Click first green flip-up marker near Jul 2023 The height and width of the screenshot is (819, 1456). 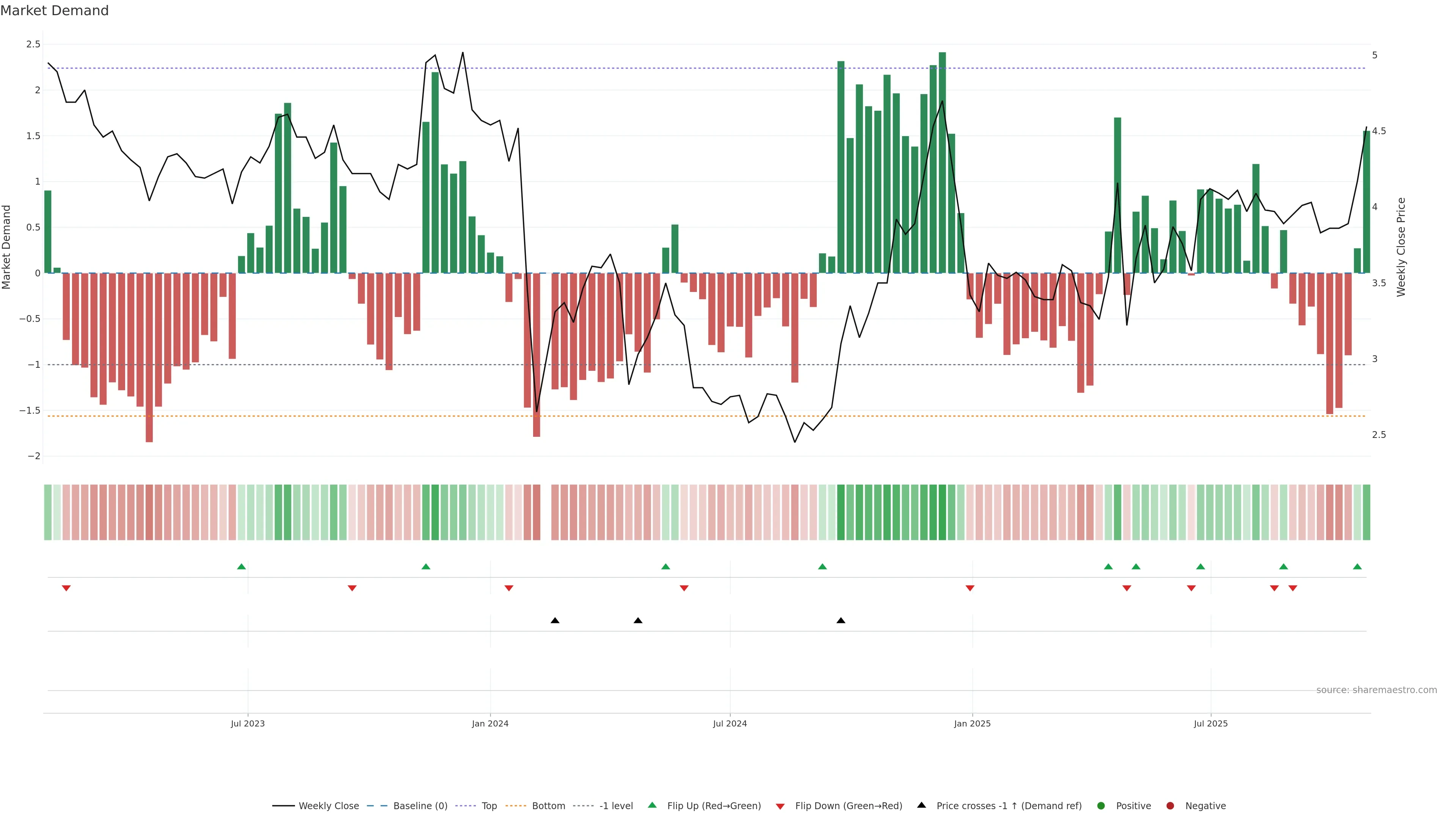click(x=242, y=566)
